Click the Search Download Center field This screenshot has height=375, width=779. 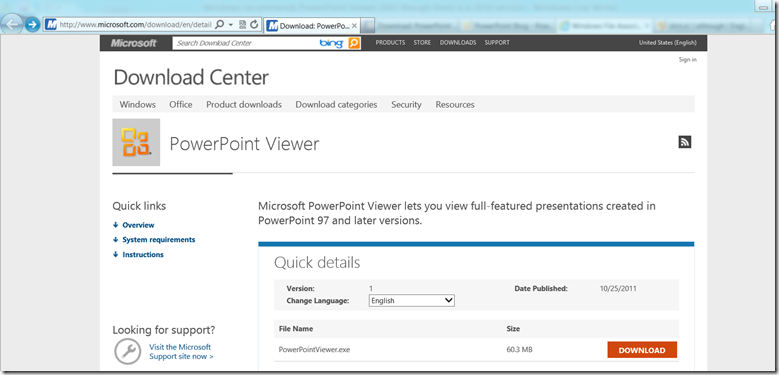pyautogui.click(x=246, y=43)
